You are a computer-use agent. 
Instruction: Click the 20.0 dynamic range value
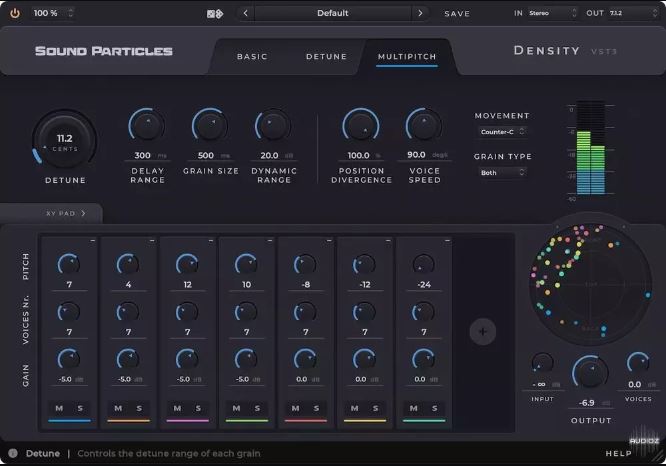click(x=269, y=155)
